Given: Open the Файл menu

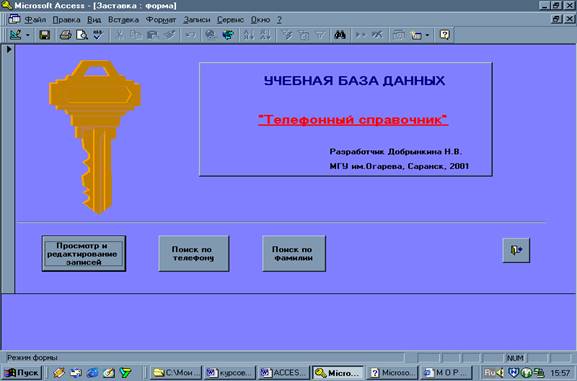Looking at the screenshot, I should pos(35,20).
